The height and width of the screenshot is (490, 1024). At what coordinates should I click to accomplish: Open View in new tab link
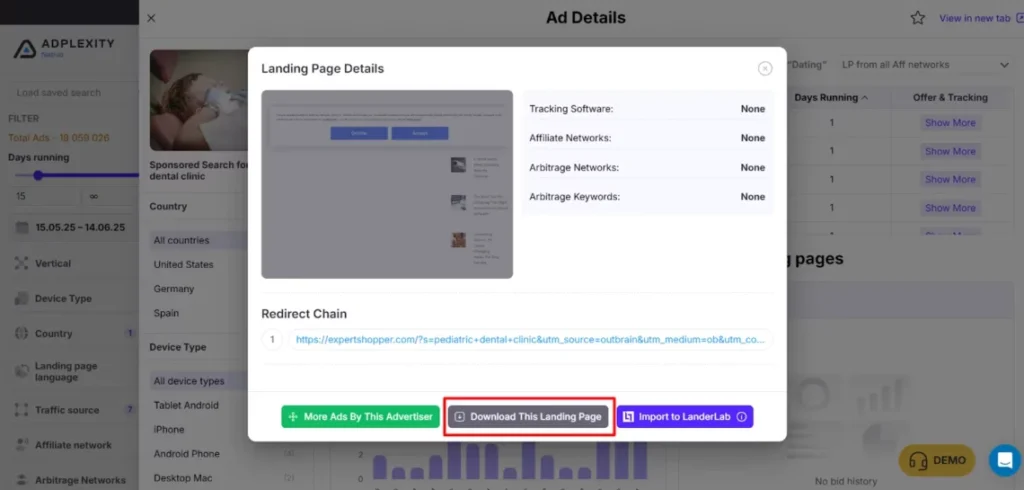pyautogui.click(x=973, y=18)
